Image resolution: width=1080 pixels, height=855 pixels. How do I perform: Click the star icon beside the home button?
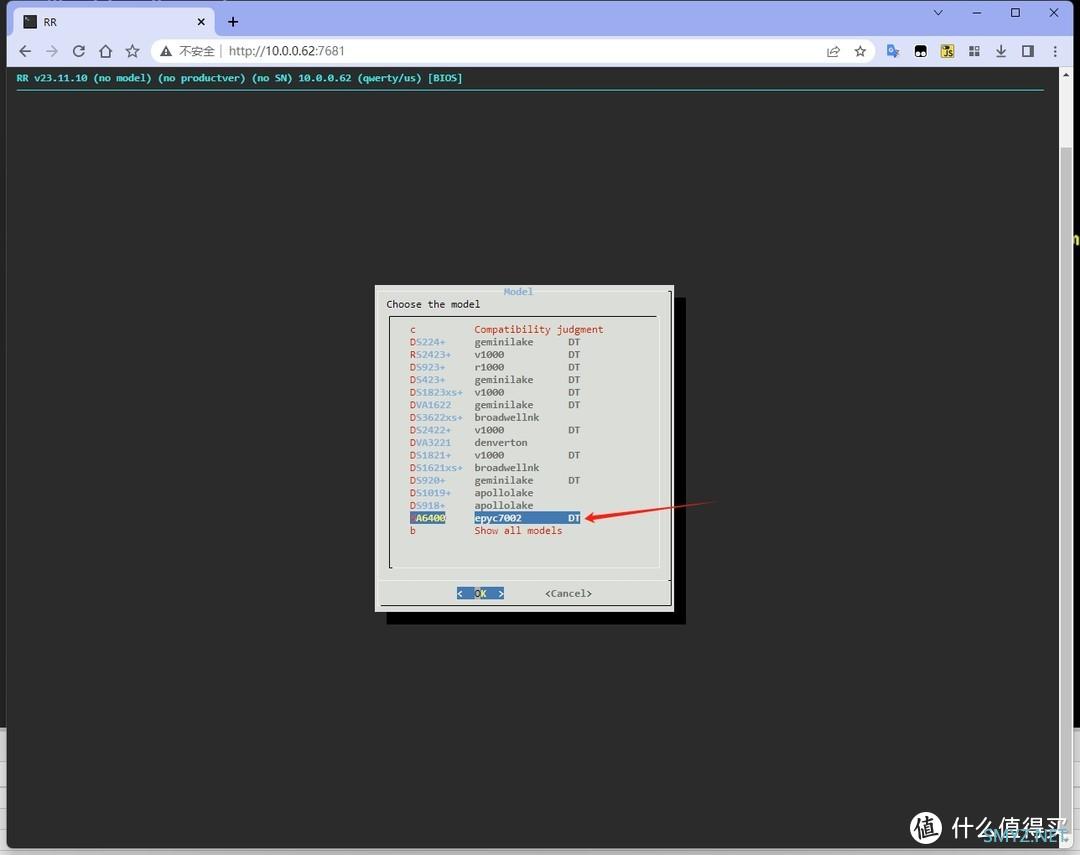[132, 51]
